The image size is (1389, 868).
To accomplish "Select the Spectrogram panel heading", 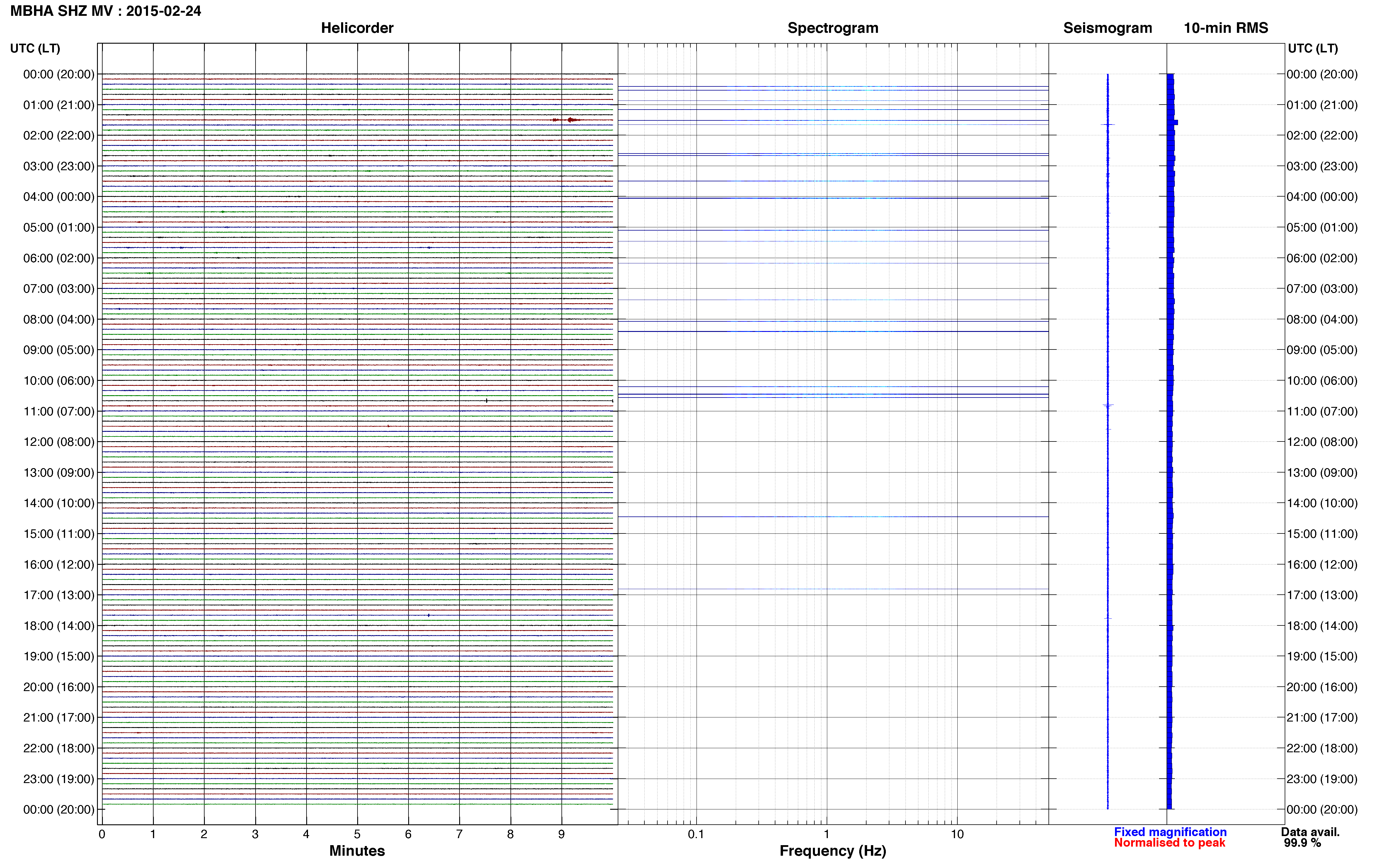I will point(833,28).
